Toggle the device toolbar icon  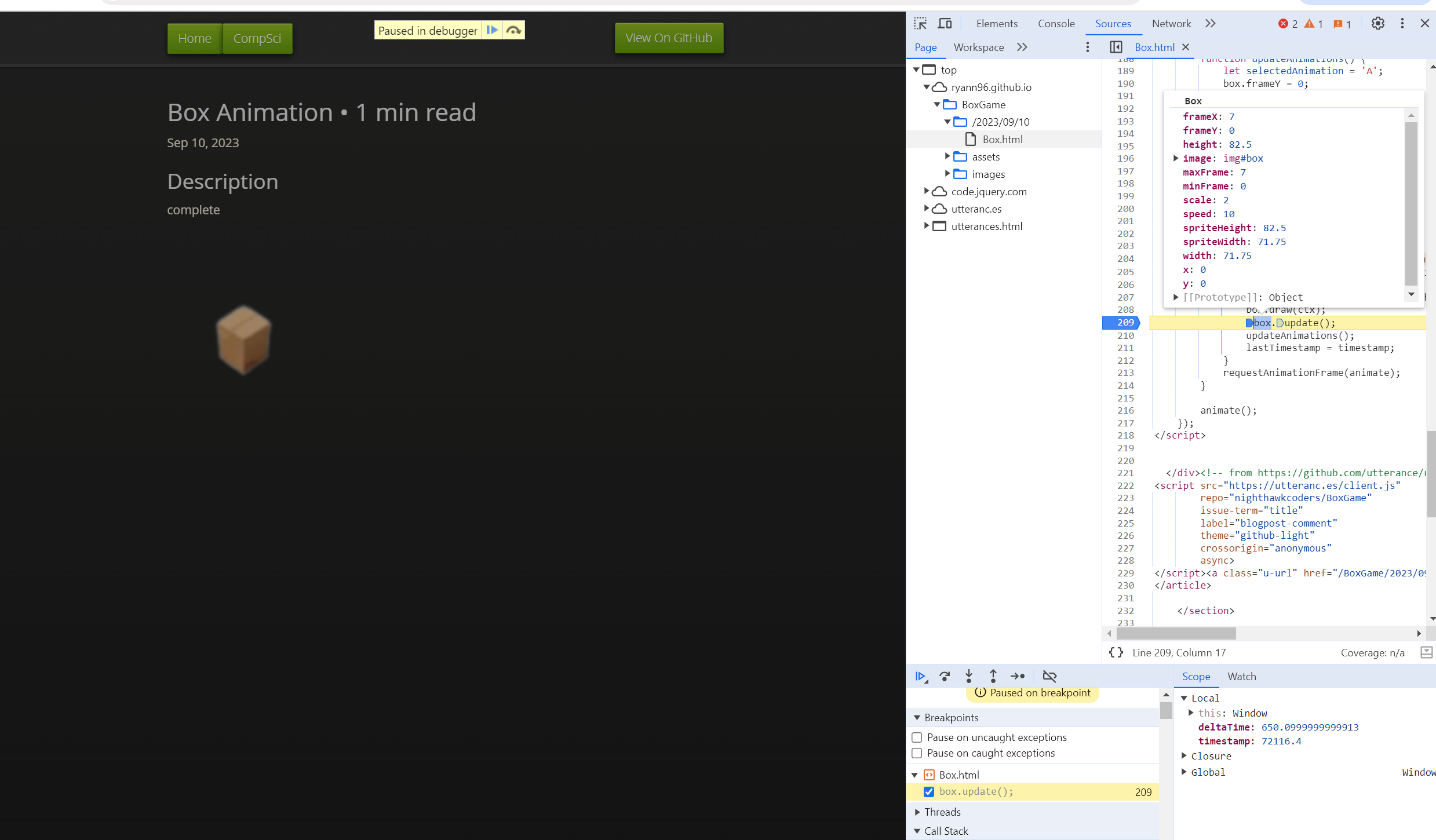[x=945, y=24]
